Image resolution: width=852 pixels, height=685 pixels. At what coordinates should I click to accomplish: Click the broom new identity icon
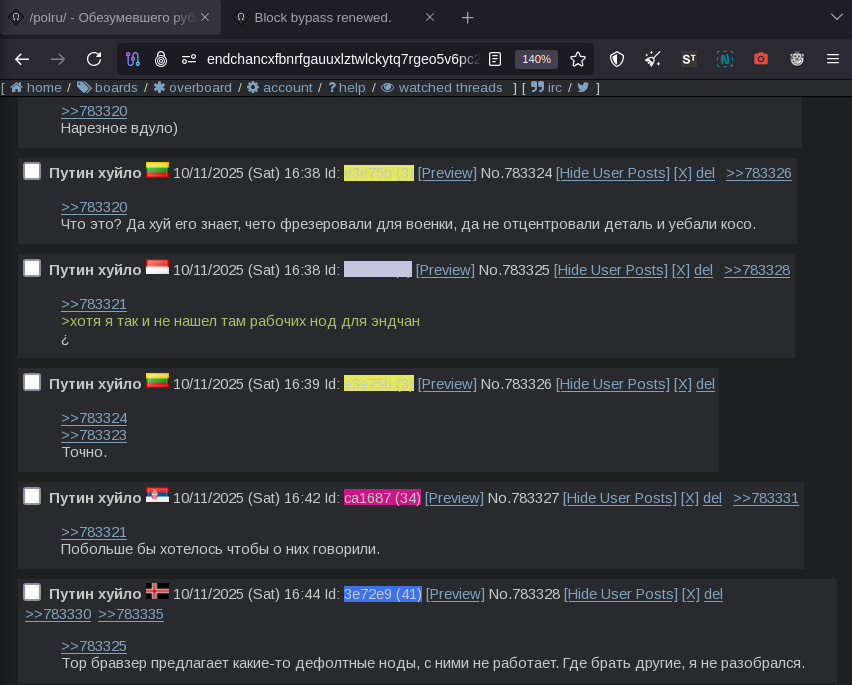[653, 59]
